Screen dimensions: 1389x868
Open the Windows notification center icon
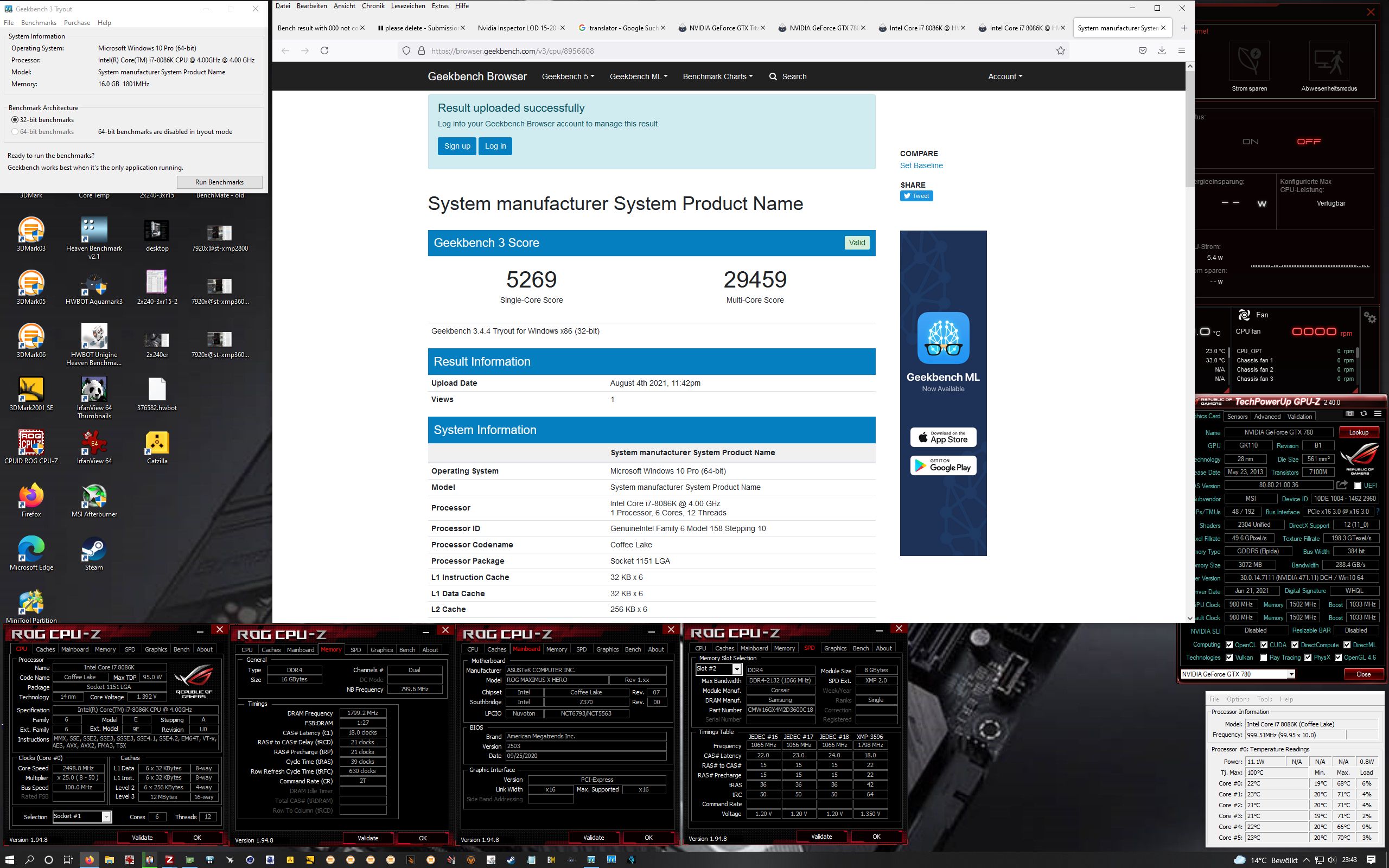pyautogui.click(x=1372, y=859)
